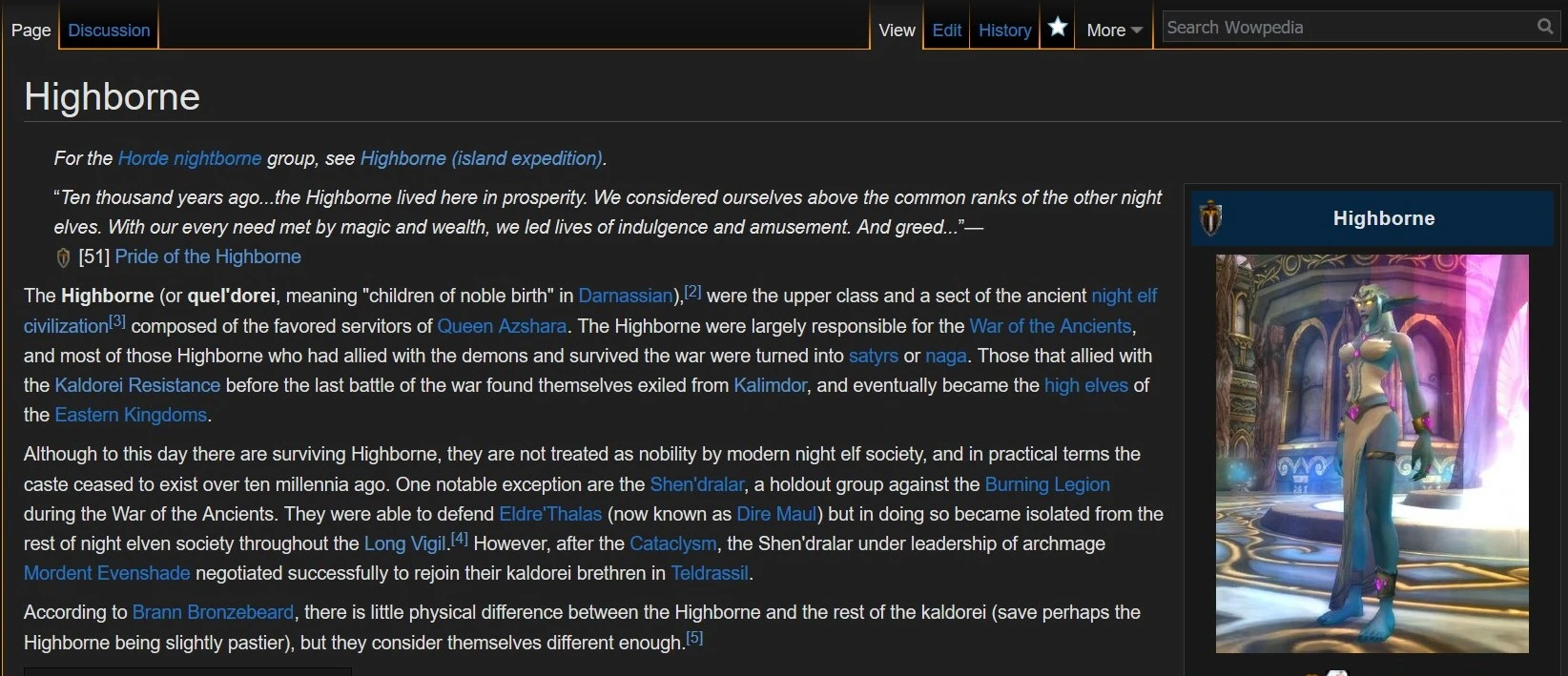This screenshot has height=676, width=1568.
Task: Follow the Darnassian link
Action: tap(627, 296)
